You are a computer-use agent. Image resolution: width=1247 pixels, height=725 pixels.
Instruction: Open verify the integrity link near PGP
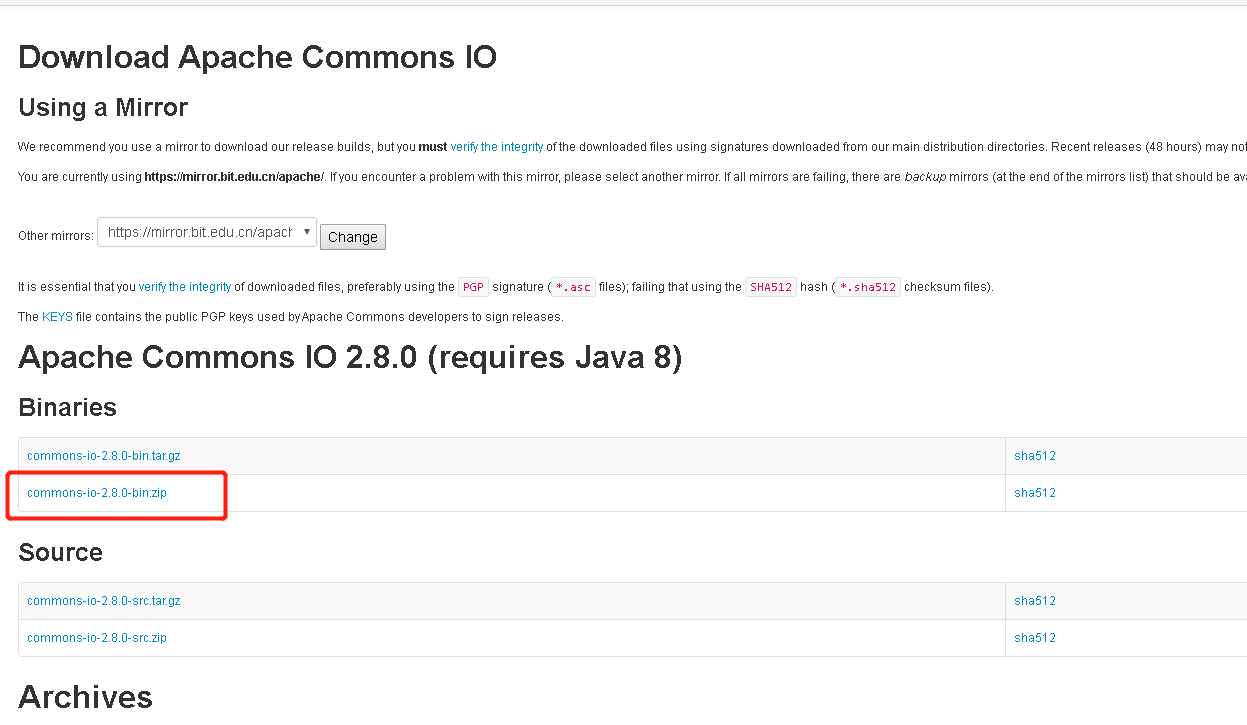coord(185,286)
